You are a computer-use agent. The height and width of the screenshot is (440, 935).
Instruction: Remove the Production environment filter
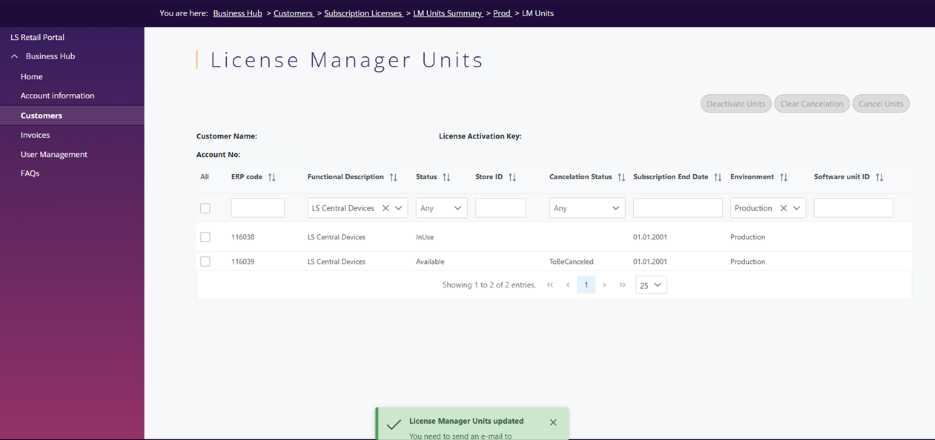pos(783,208)
